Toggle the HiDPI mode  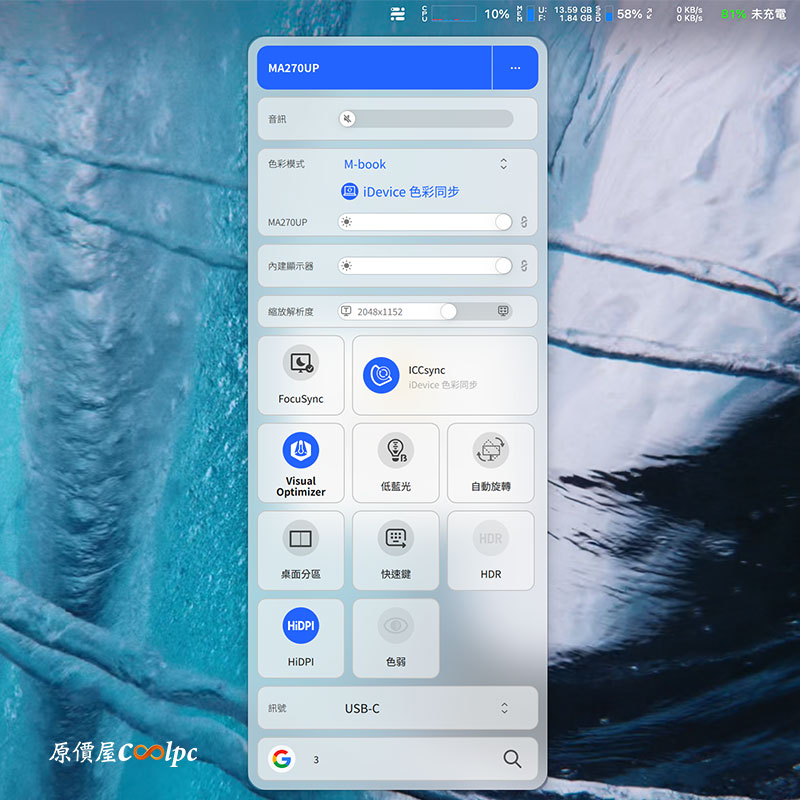click(301, 637)
